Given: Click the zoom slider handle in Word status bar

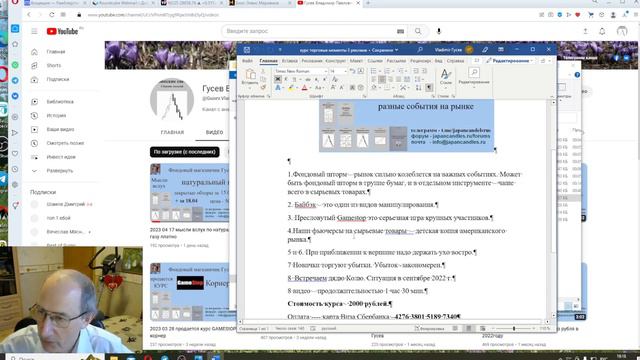Looking at the screenshot, I should pos(514,328).
